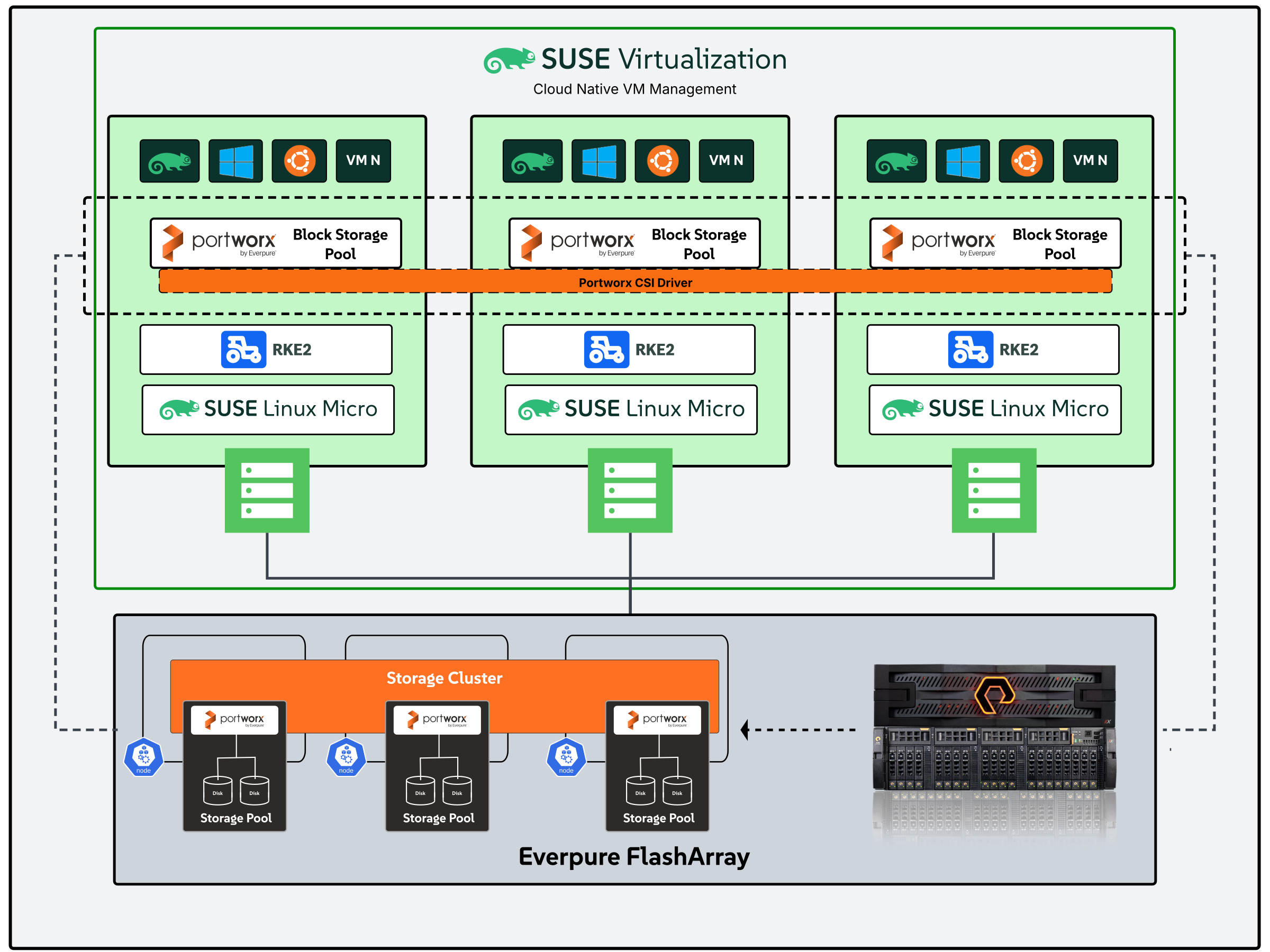Select the Ubuntu VM icon in right host
The height and width of the screenshot is (952, 1270).
tap(1026, 161)
